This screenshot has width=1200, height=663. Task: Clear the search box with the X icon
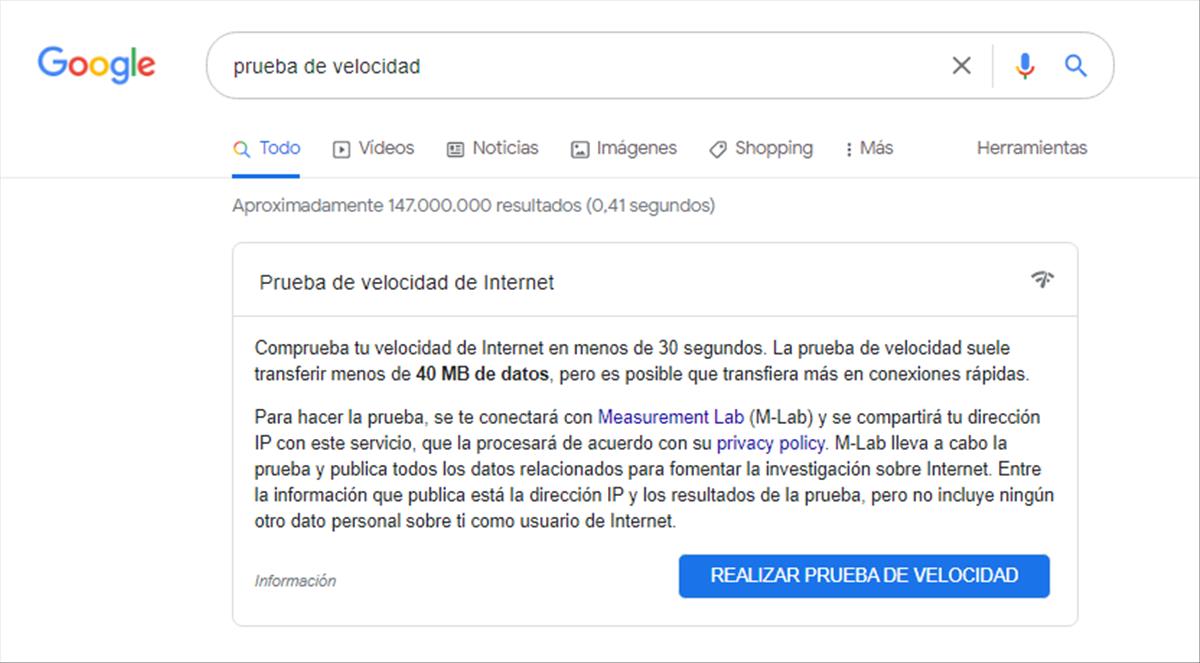(x=961, y=66)
